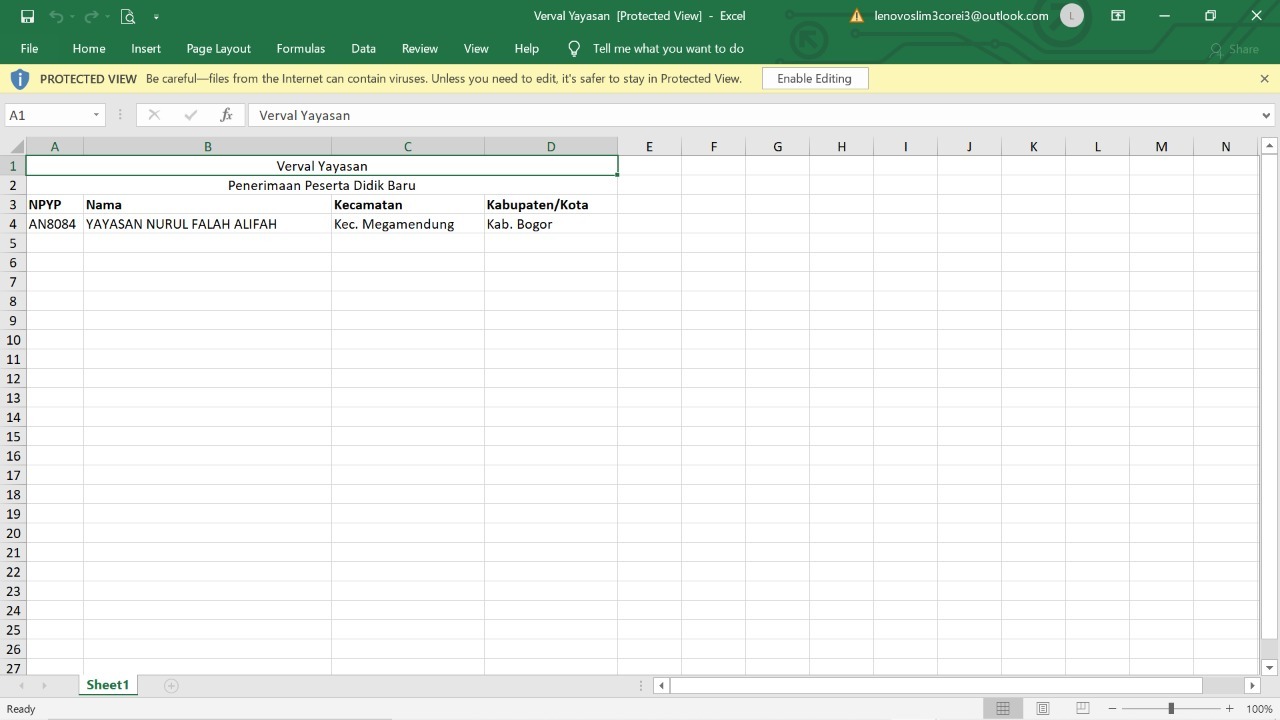Image resolution: width=1280 pixels, height=720 pixels.
Task: Close the Protected View message bar
Action: [x=1264, y=78]
